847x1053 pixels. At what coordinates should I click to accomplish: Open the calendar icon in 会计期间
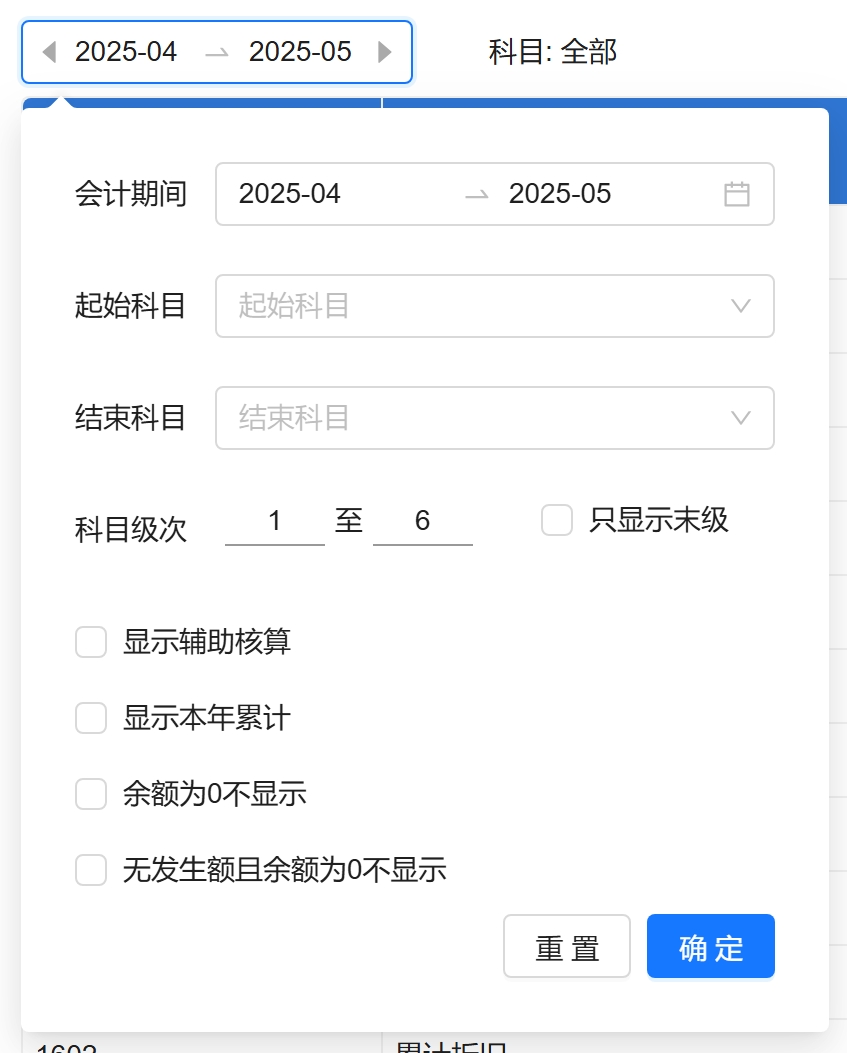pos(737,194)
